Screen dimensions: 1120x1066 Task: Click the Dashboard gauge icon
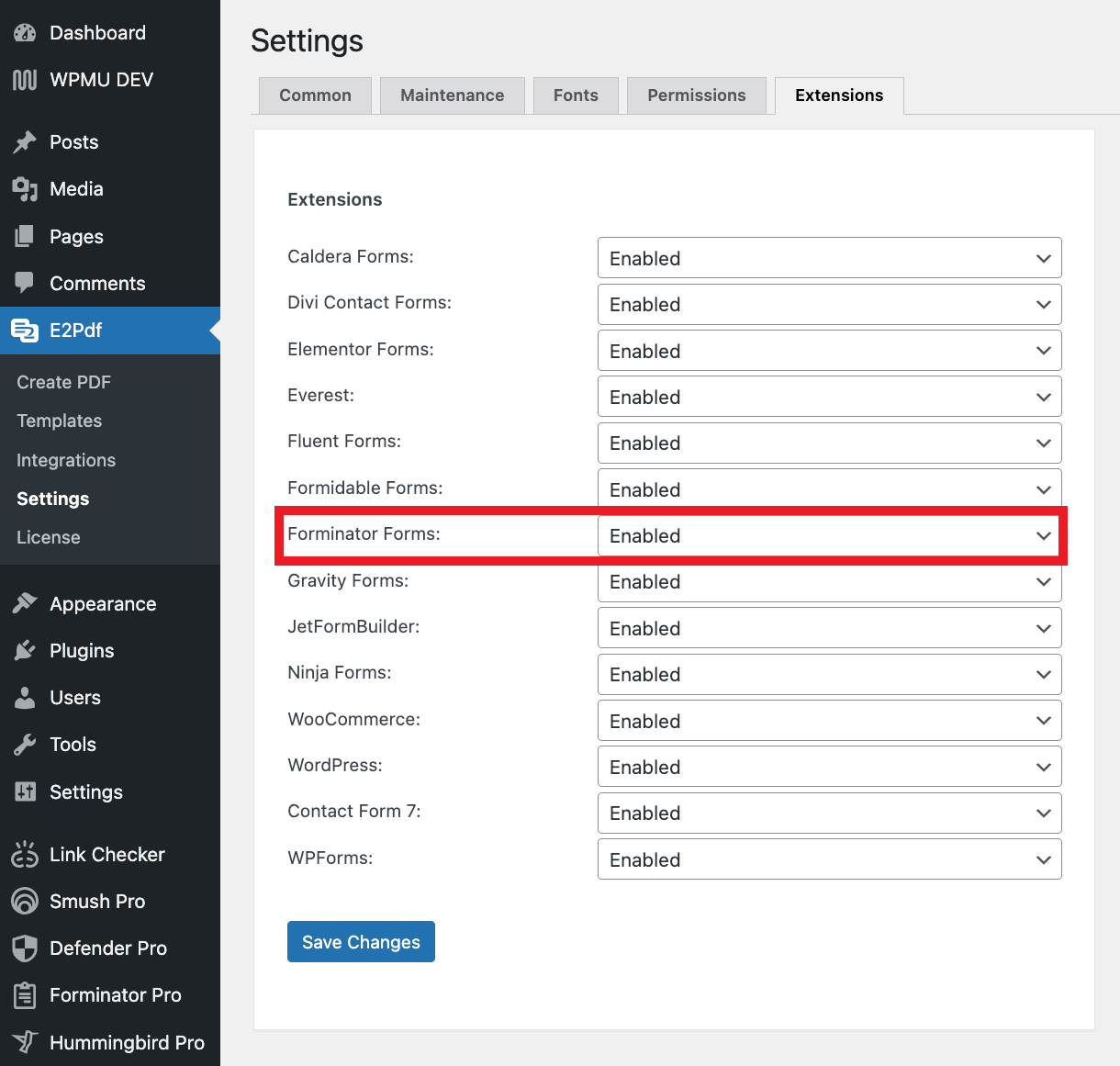point(25,33)
